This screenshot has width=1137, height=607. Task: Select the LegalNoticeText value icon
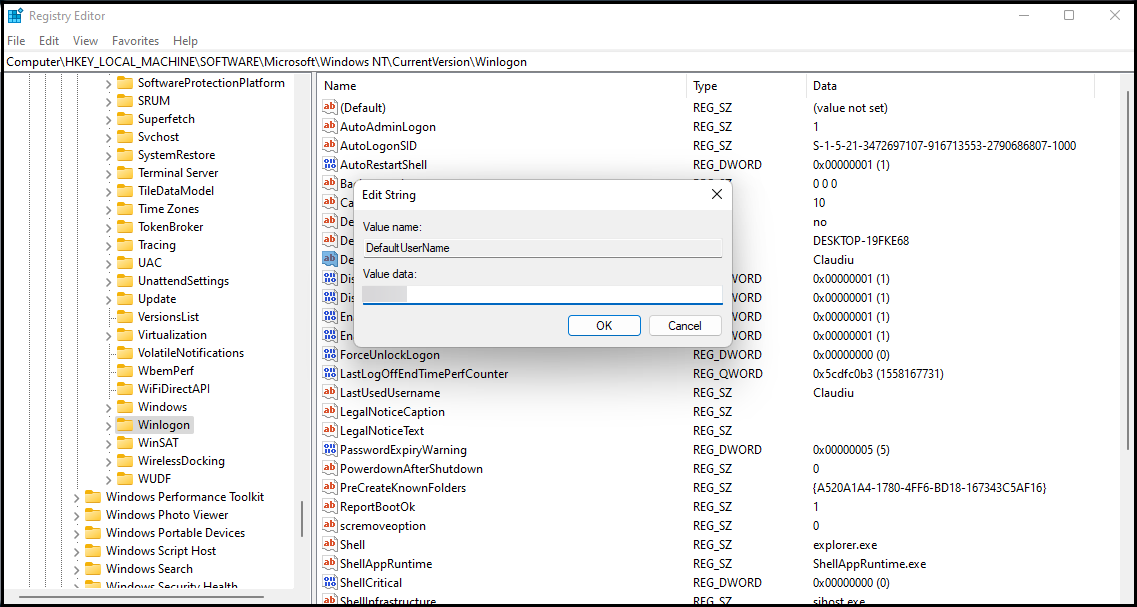(x=330, y=430)
